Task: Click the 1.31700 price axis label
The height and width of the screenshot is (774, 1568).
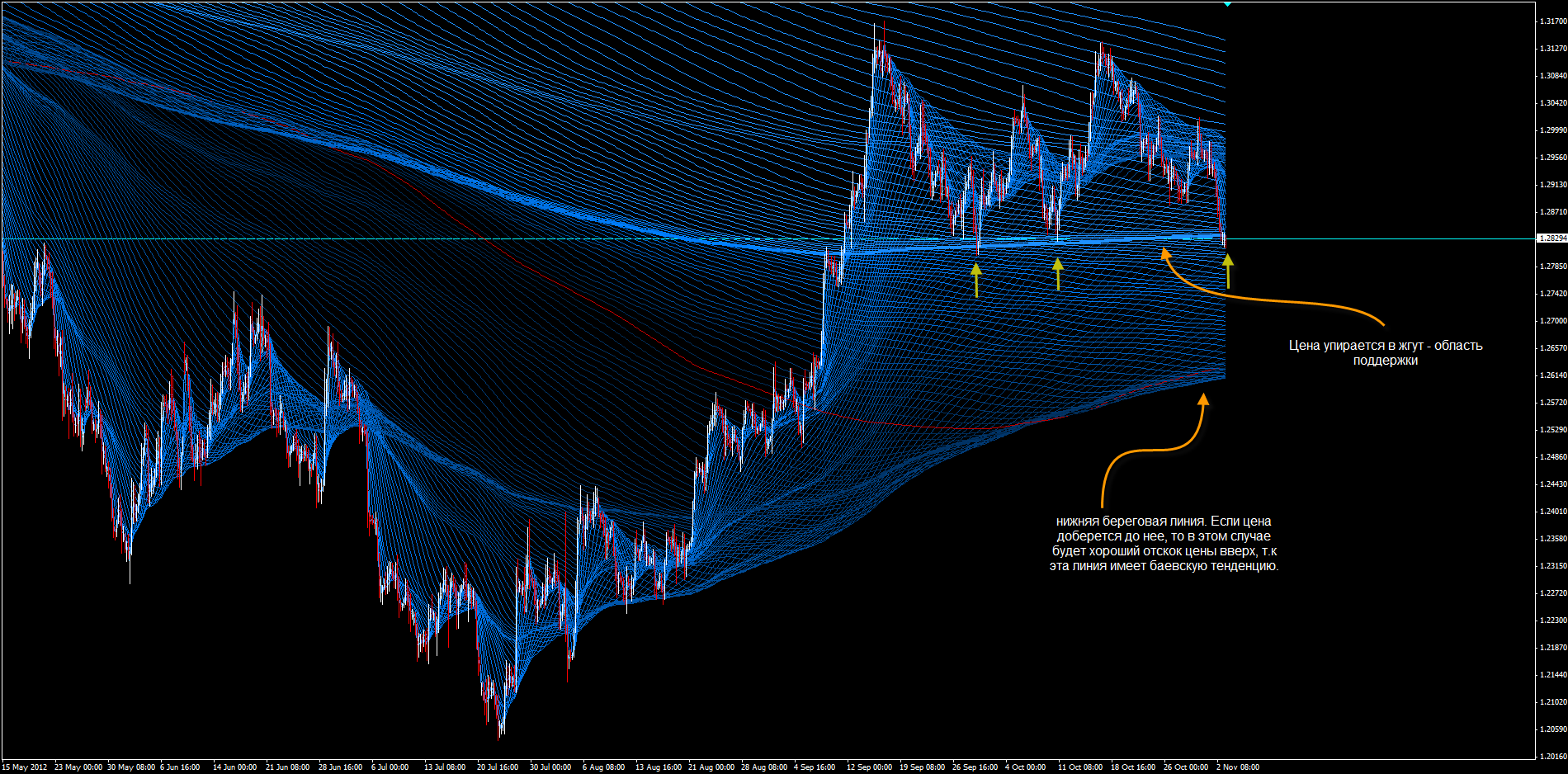Action: (1553, 21)
